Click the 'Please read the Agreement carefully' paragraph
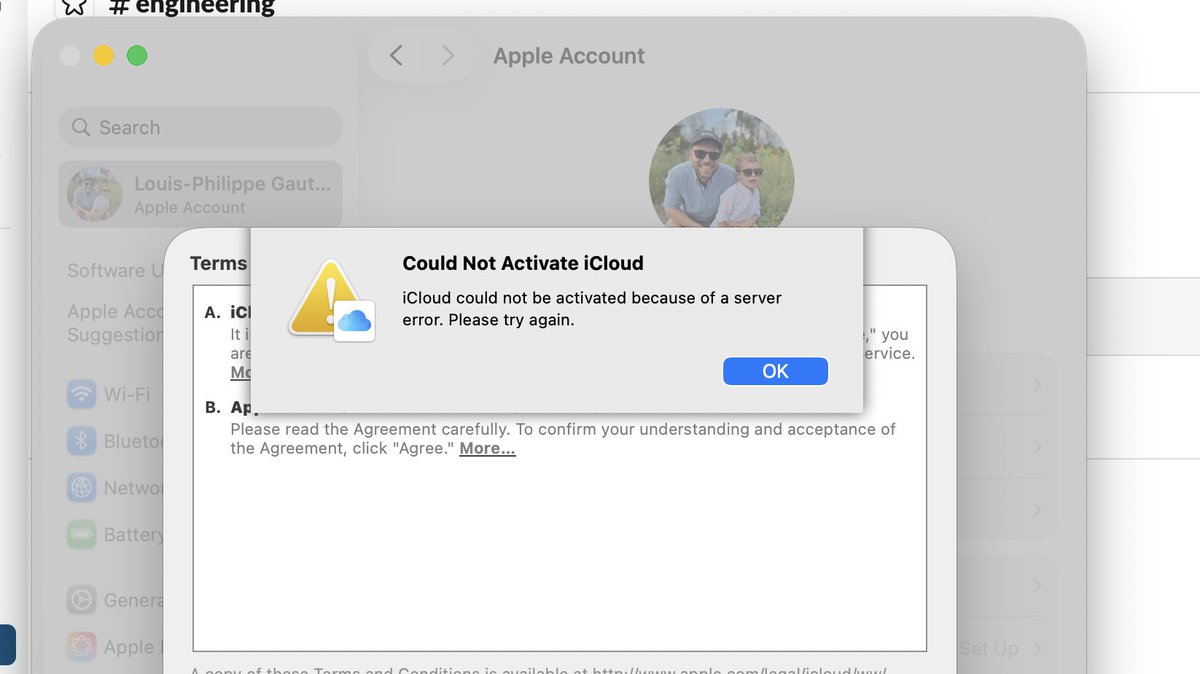The width and height of the screenshot is (1200, 674). (x=563, y=439)
